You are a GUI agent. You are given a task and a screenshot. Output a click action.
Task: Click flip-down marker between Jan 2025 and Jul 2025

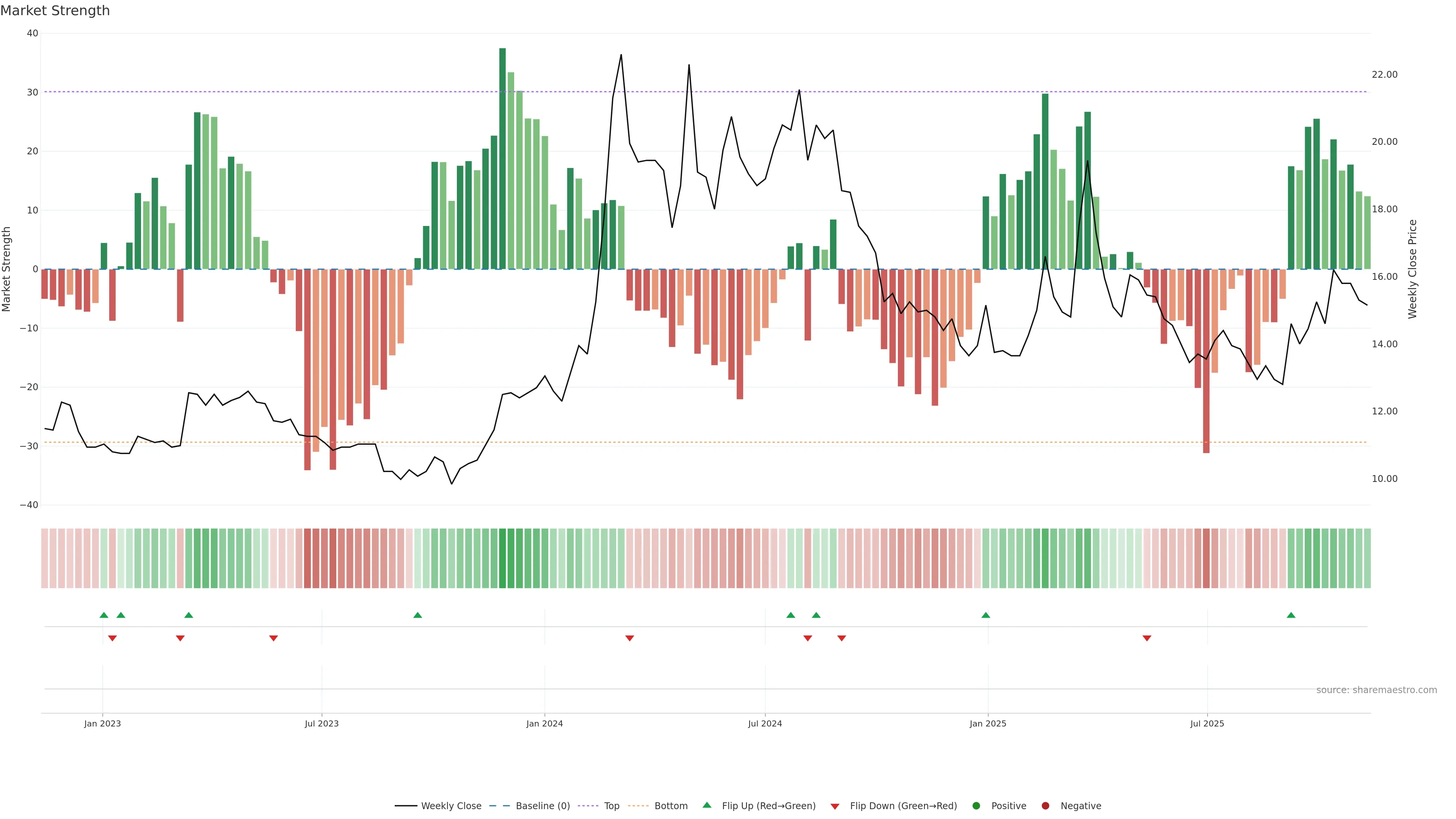[1147, 638]
